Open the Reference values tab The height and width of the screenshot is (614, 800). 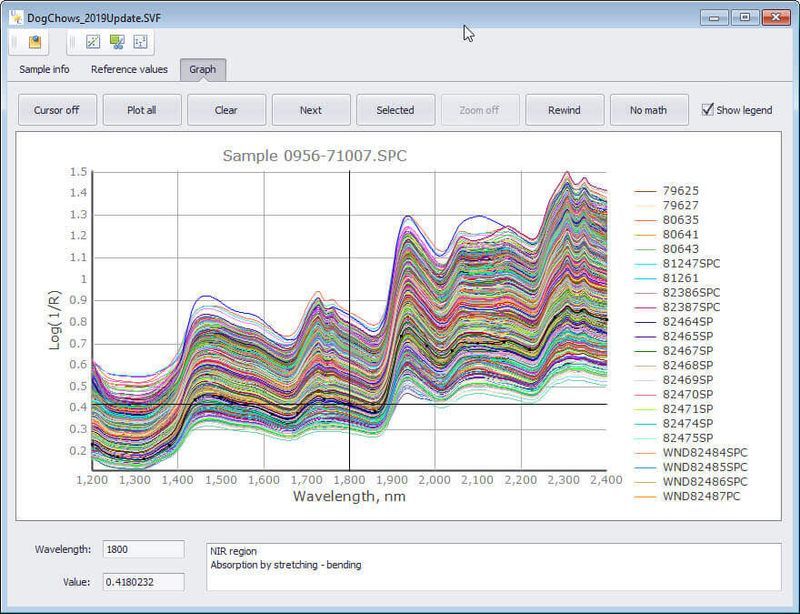129,70
